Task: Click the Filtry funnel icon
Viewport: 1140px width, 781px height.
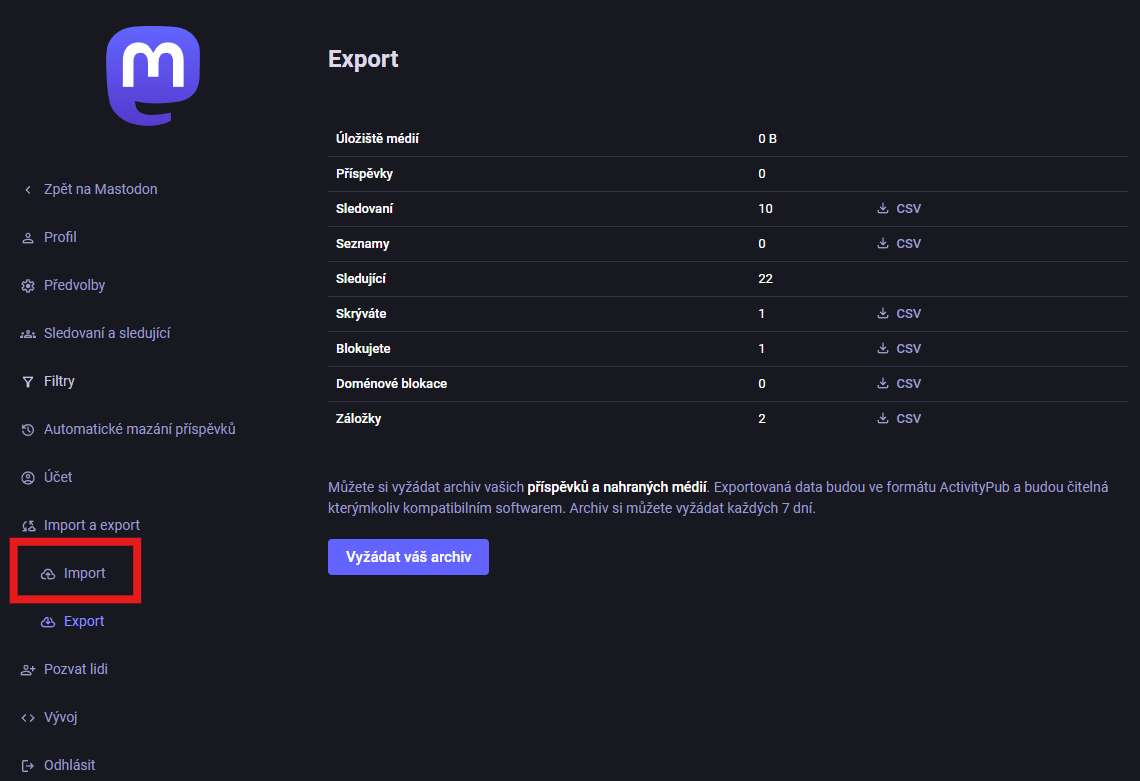Action: click(x=28, y=382)
